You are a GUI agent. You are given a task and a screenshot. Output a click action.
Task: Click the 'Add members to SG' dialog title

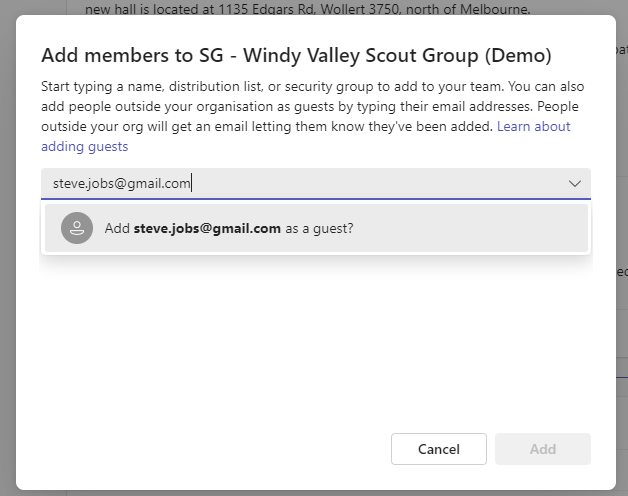pos(296,55)
